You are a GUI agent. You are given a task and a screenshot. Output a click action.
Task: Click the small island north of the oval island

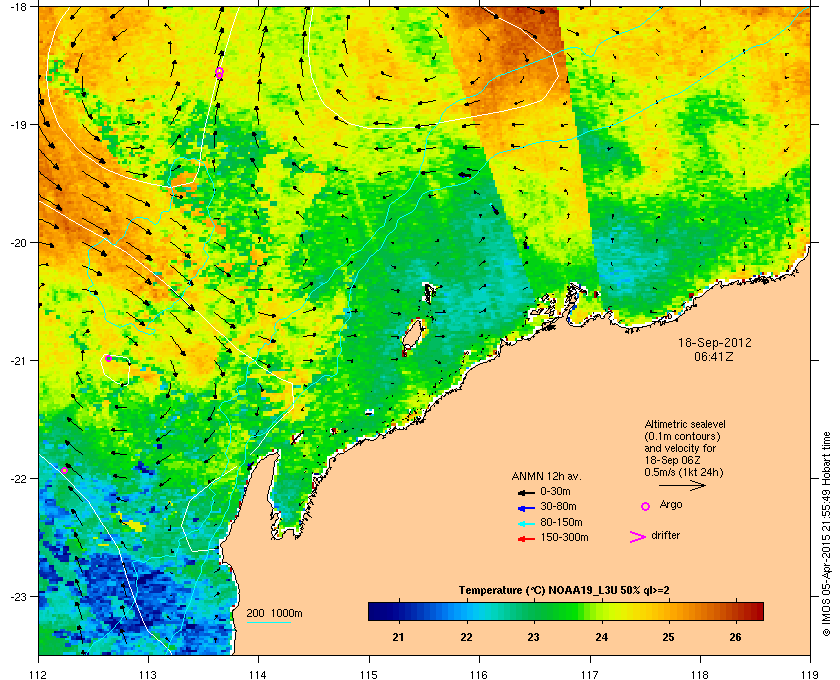(x=430, y=294)
